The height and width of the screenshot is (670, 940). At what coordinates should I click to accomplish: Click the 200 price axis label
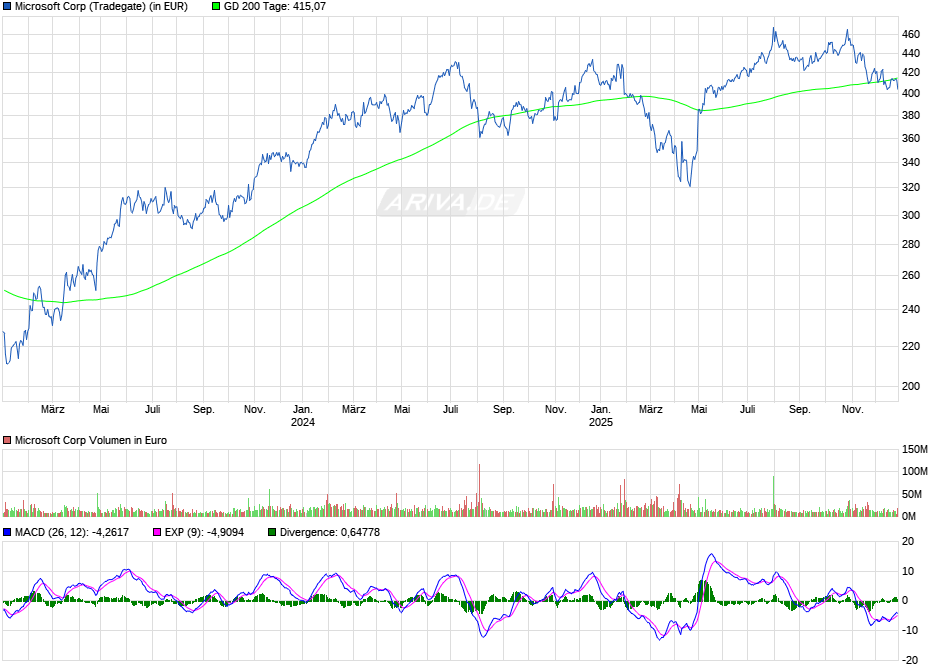click(x=911, y=387)
